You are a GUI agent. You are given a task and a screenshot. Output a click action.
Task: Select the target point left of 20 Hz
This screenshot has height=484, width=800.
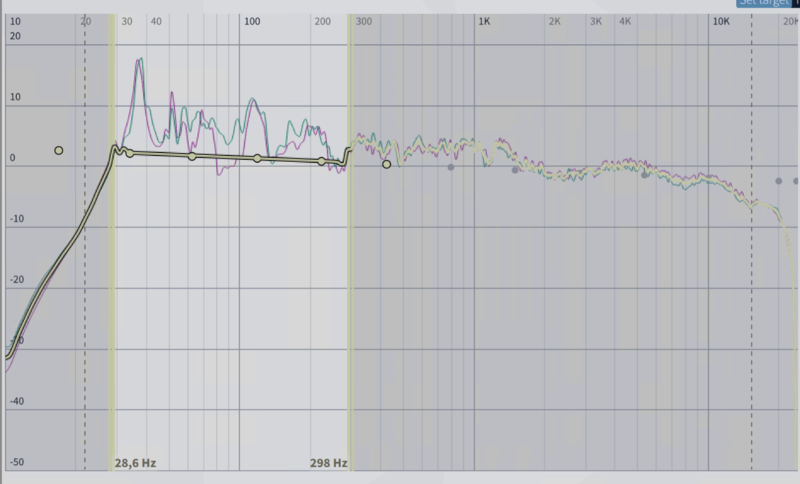59,150
